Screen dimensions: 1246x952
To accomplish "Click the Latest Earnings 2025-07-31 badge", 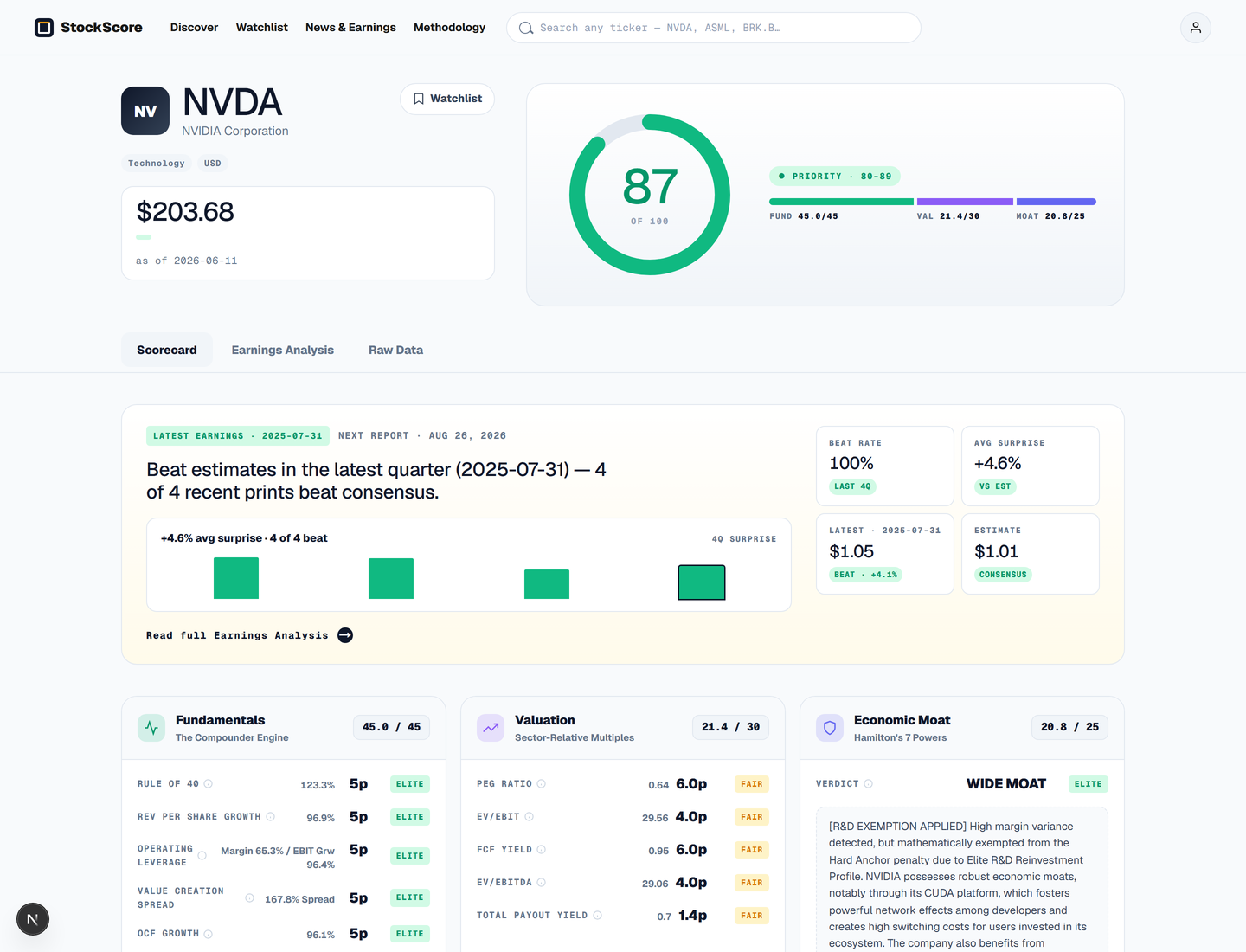I will pyautogui.click(x=238, y=436).
